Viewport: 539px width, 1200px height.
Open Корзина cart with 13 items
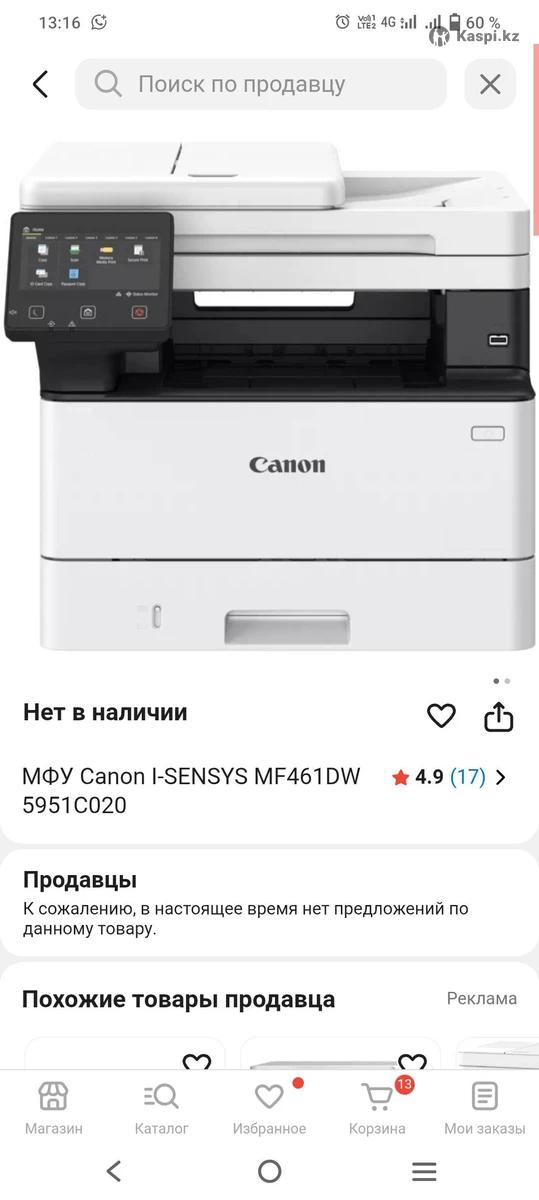(x=377, y=1108)
